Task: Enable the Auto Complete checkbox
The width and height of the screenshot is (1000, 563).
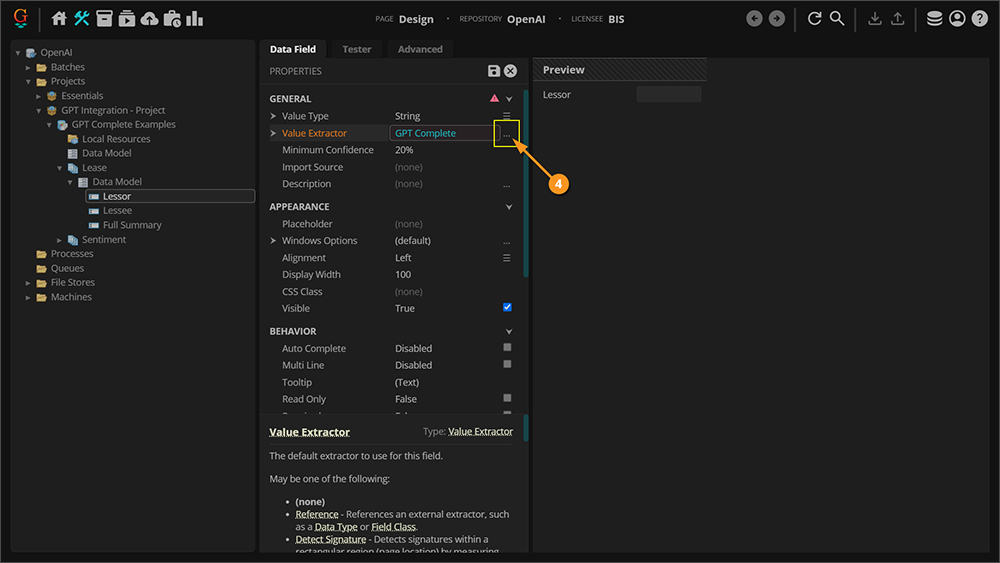Action: (x=507, y=348)
